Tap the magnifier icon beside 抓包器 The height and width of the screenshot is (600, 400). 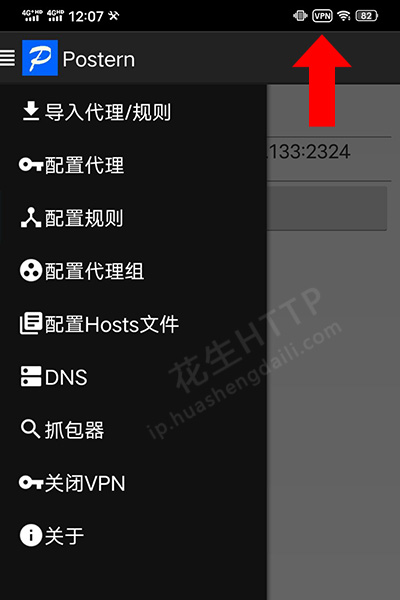coord(31,429)
